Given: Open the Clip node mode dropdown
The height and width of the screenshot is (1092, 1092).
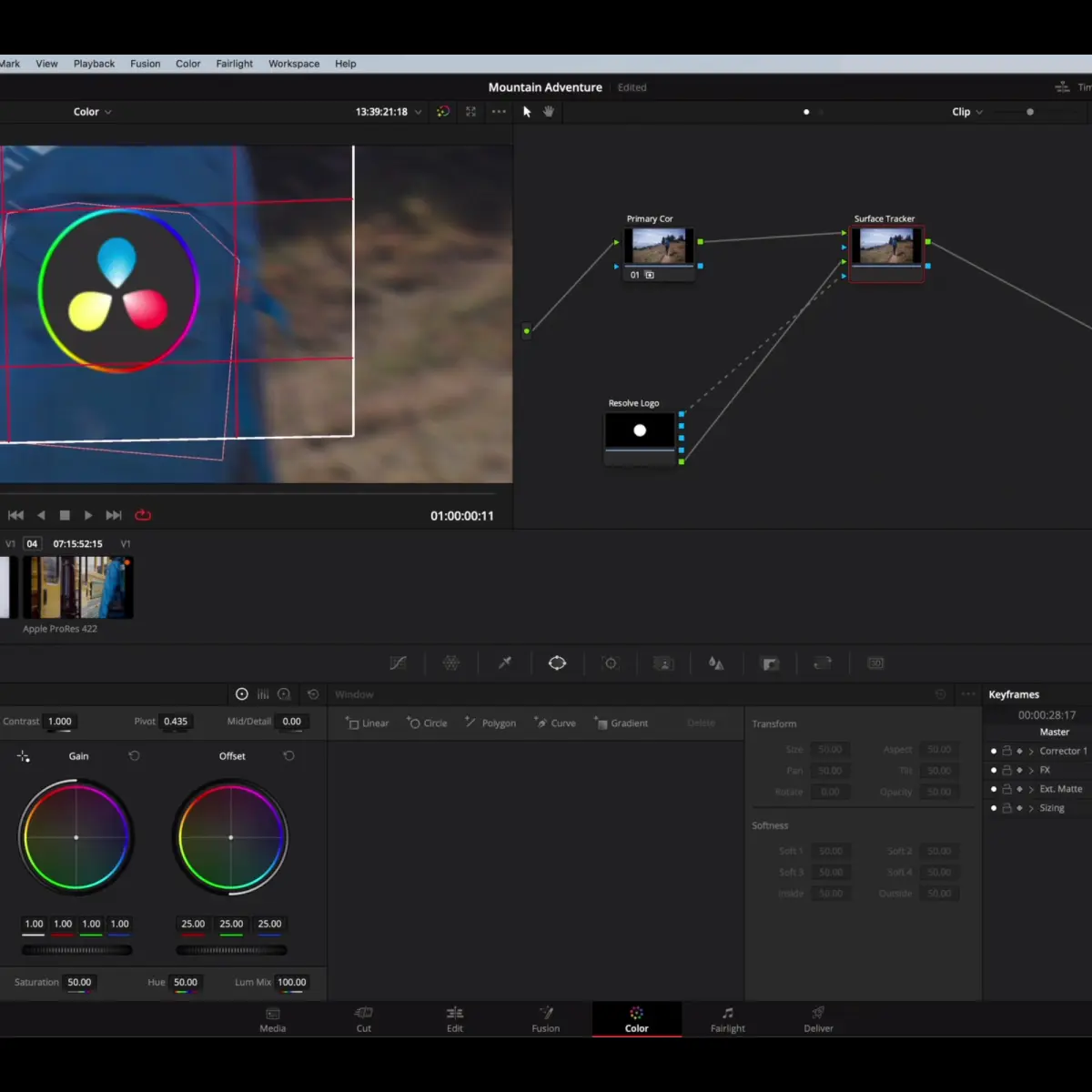Looking at the screenshot, I should 967,112.
